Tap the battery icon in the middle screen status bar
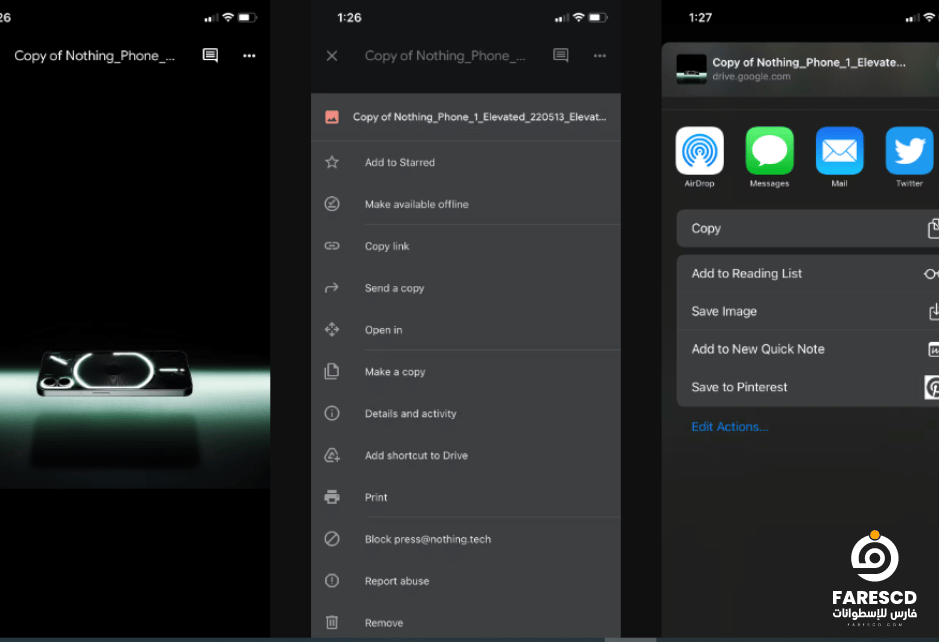939x642 pixels. [x=598, y=17]
